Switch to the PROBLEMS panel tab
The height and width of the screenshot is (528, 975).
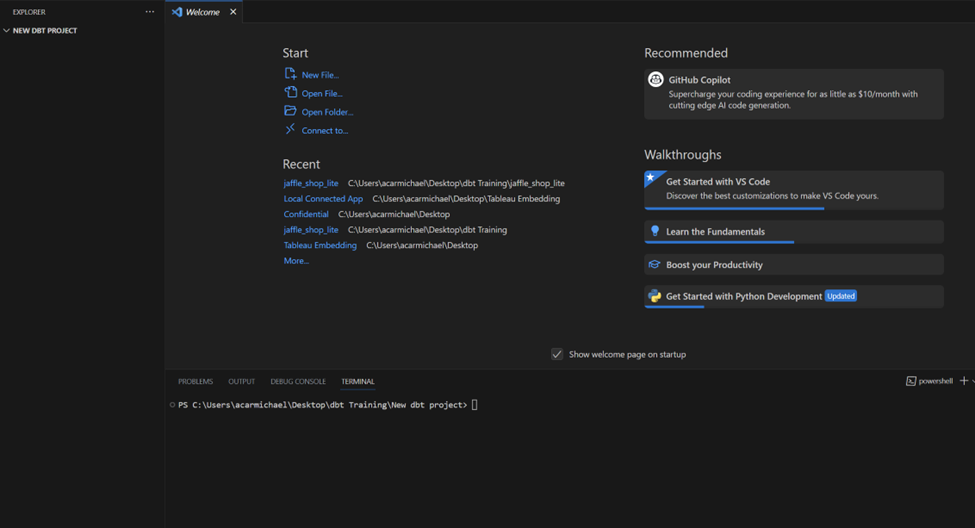point(195,381)
